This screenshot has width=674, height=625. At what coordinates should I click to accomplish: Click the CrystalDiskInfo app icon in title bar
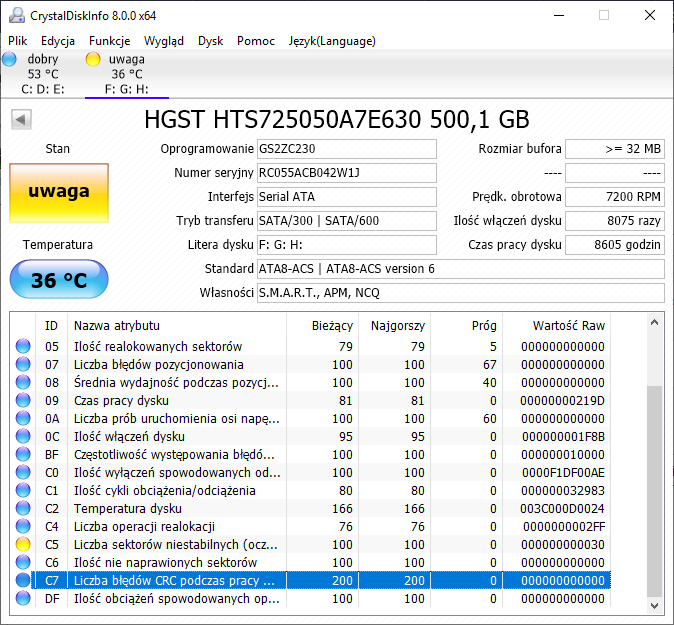point(17,15)
